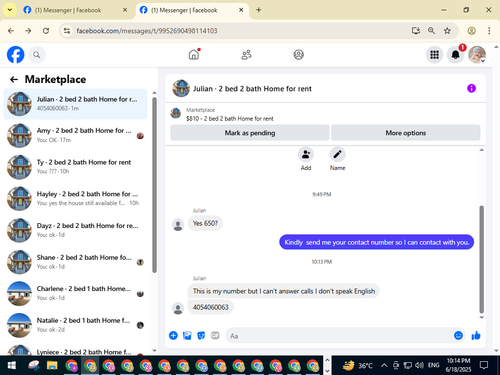Click the 4054060063 phone number message
500x375 pixels.
211,307
